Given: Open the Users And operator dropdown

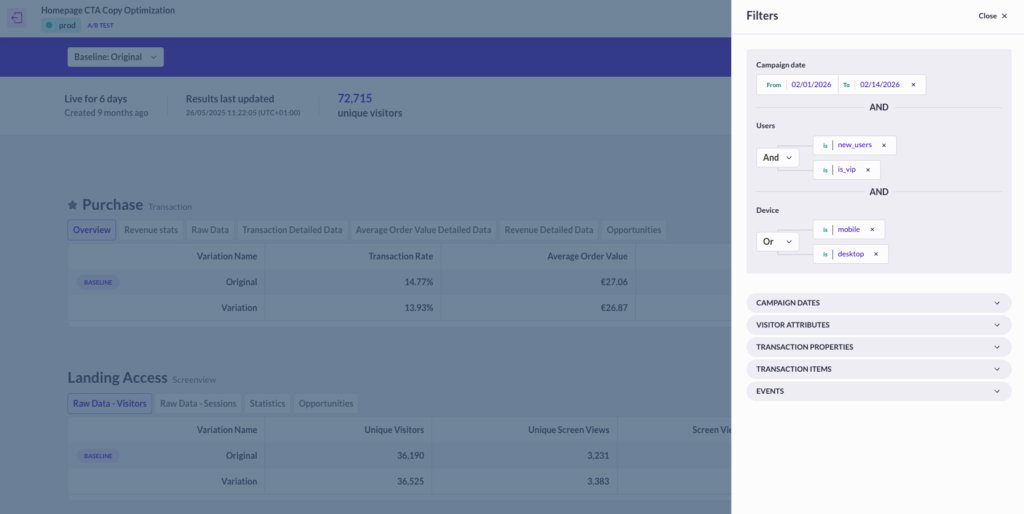Looking at the screenshot, I should (x=777, y=157).
